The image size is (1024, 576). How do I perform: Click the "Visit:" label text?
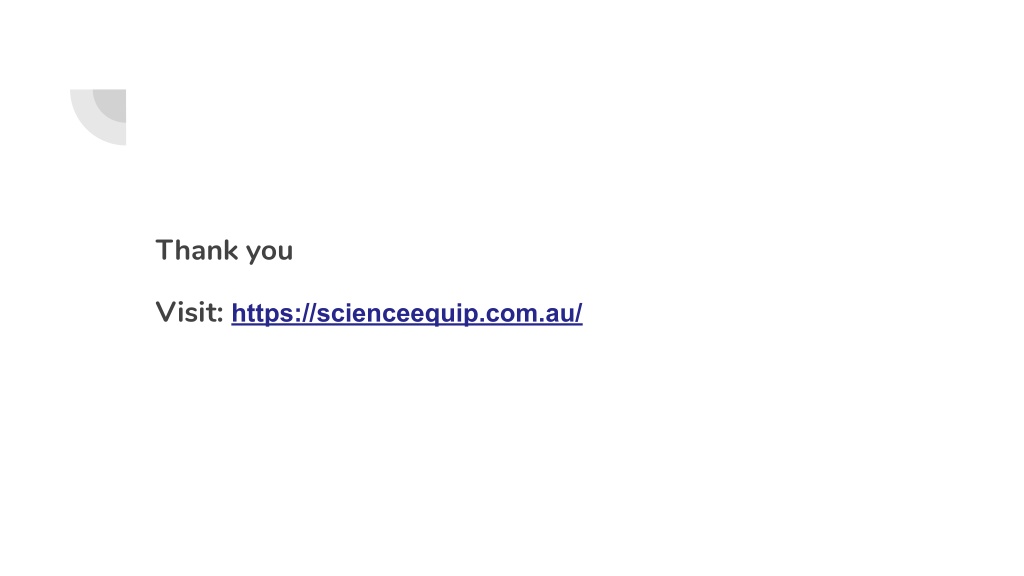coord(189,312)
